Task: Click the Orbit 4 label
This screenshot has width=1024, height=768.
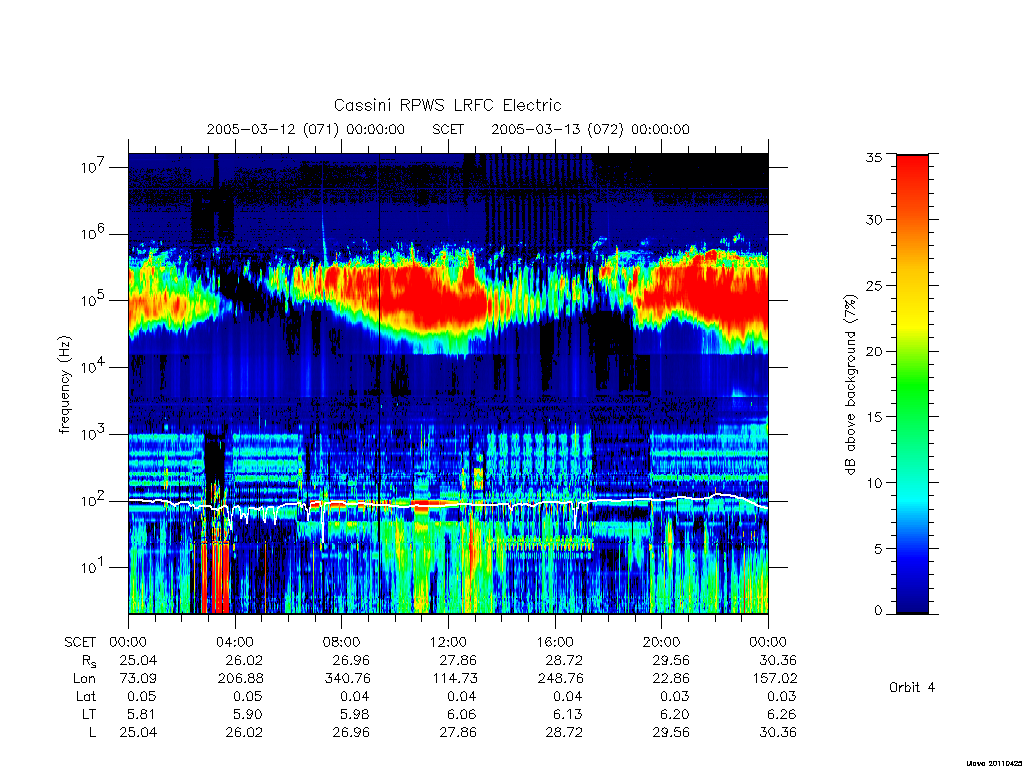Action: pos(912,687)
